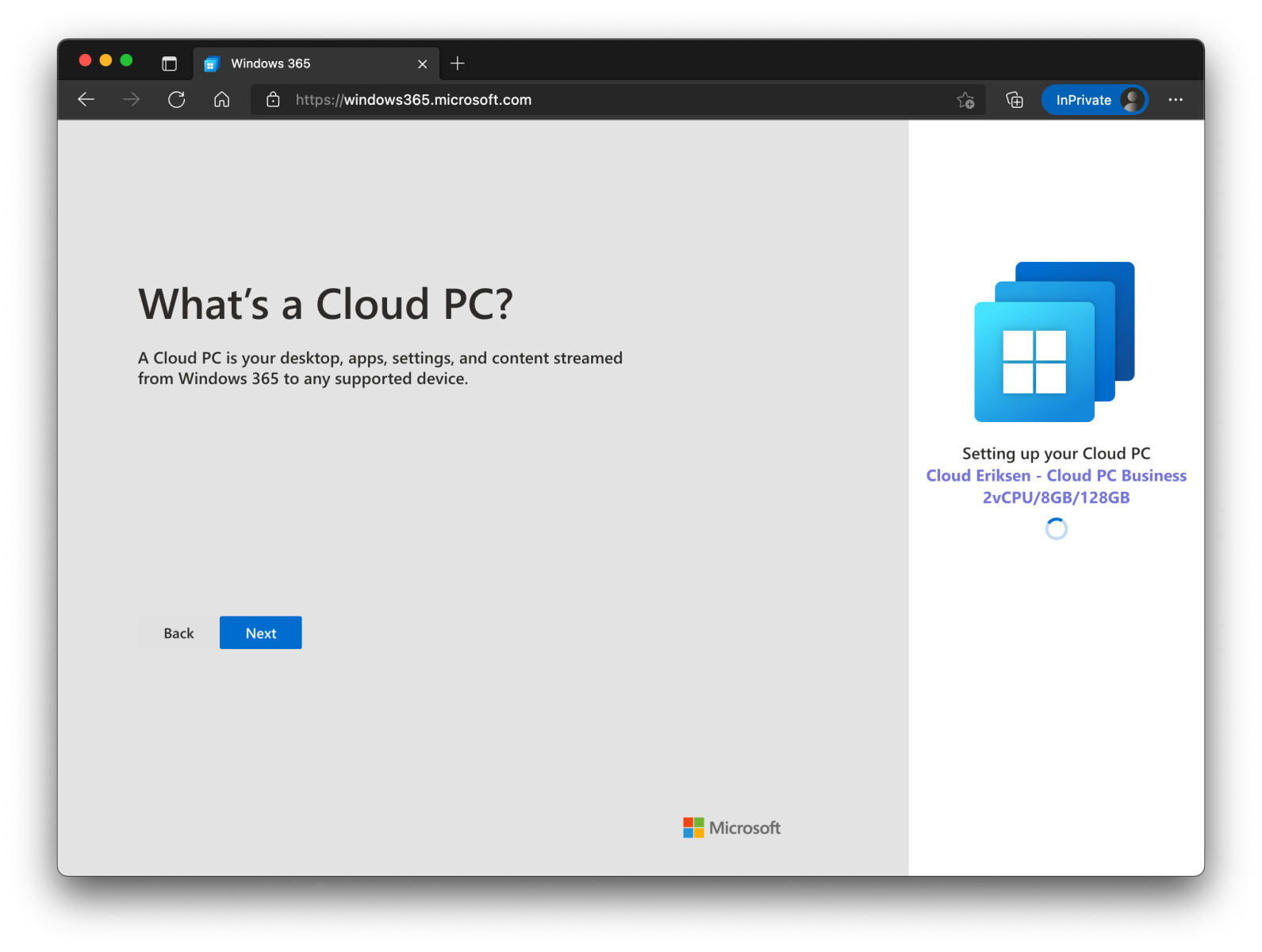The height and width of the screenshot is (952, 1262).
Task: Click the browser forward arrow
Action: pyautogui.click(x=132, y=99)
